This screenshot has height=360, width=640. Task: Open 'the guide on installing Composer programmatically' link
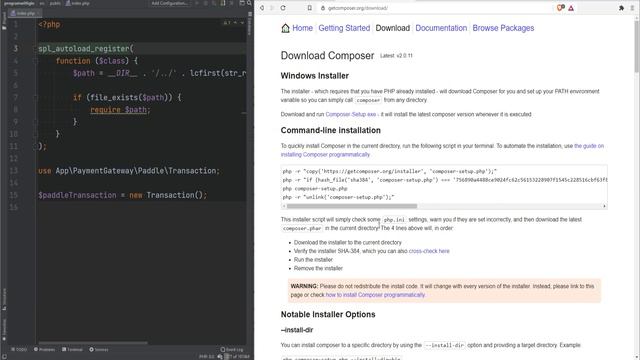(589, 146)
